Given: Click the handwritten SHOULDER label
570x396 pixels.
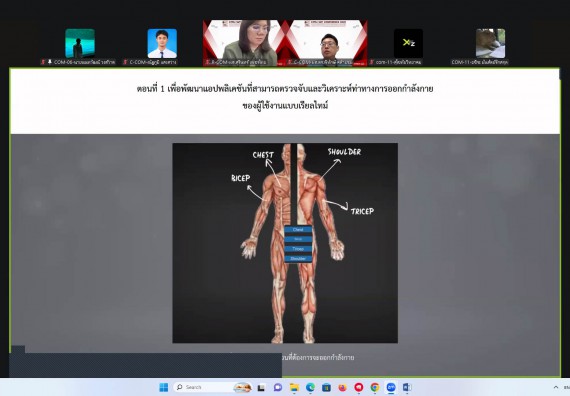Looking at the screenshot, I should (x=344, y=152).
